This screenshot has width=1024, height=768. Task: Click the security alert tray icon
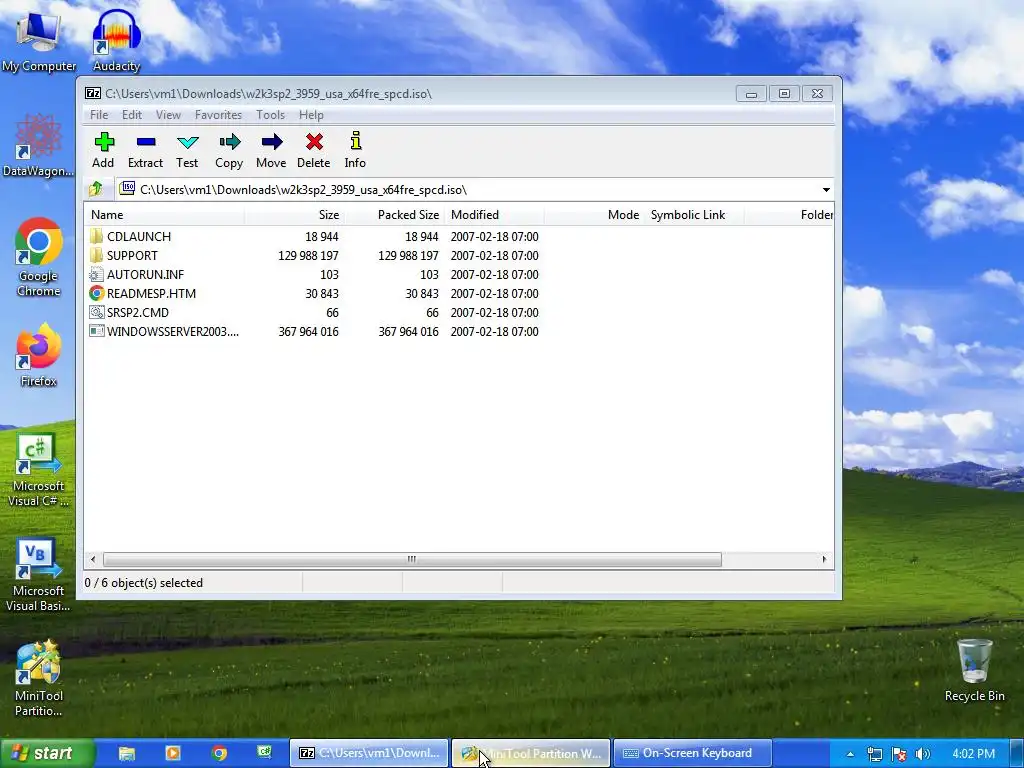pos(899,754)
